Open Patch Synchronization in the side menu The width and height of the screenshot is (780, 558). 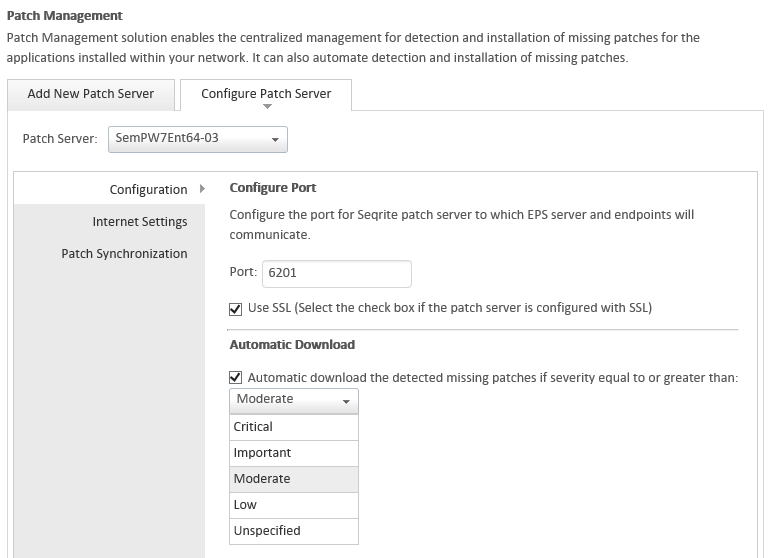pyautogui.click(x=109, y=254)
